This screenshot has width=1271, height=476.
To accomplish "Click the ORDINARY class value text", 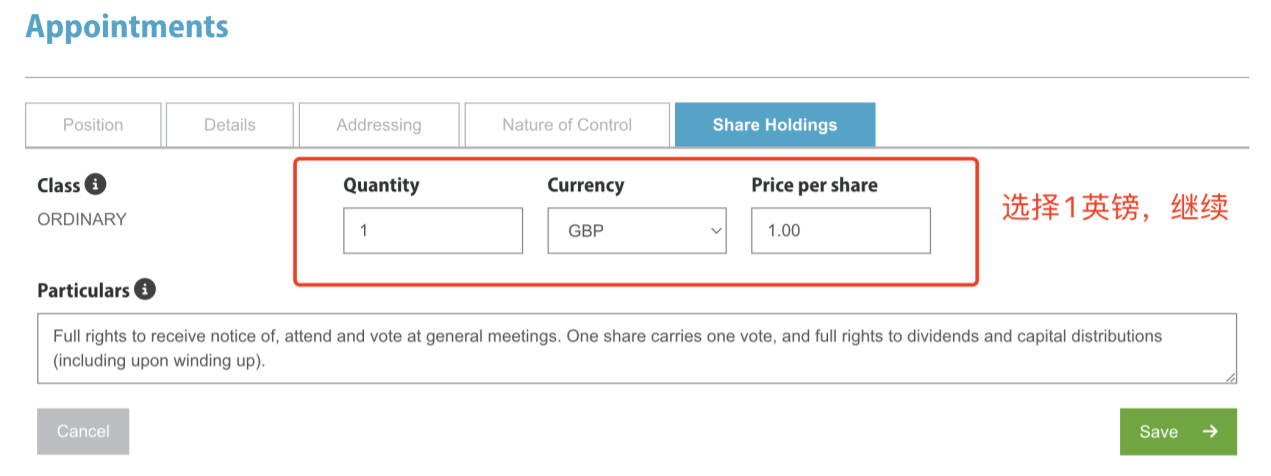I will (82, 219).
